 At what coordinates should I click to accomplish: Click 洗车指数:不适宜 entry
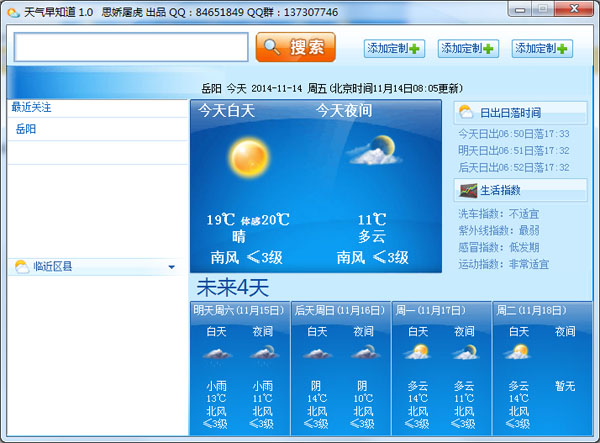tap(499, 214)
